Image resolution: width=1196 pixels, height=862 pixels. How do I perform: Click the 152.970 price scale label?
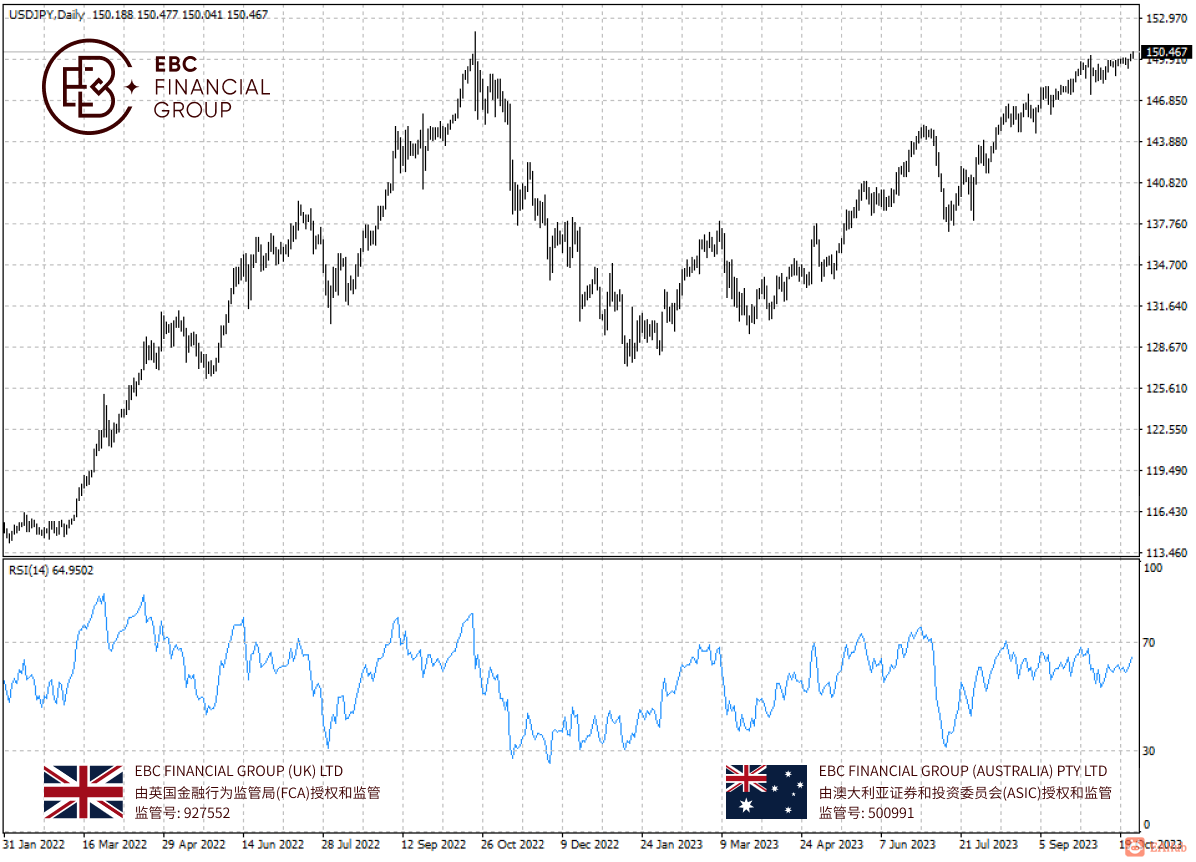1167,18
